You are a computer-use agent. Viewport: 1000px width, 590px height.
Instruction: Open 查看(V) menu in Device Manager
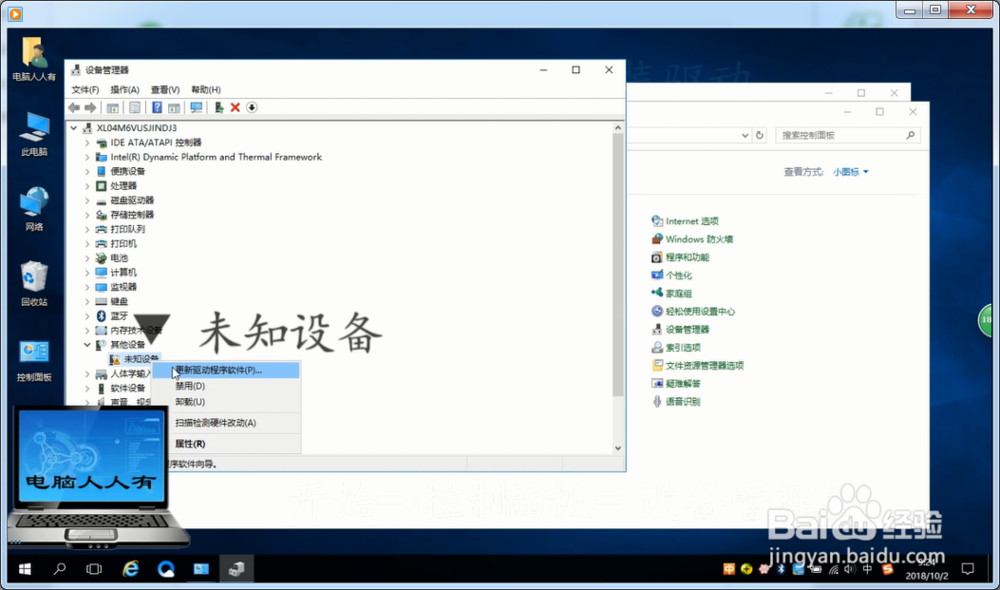(165, 90)
